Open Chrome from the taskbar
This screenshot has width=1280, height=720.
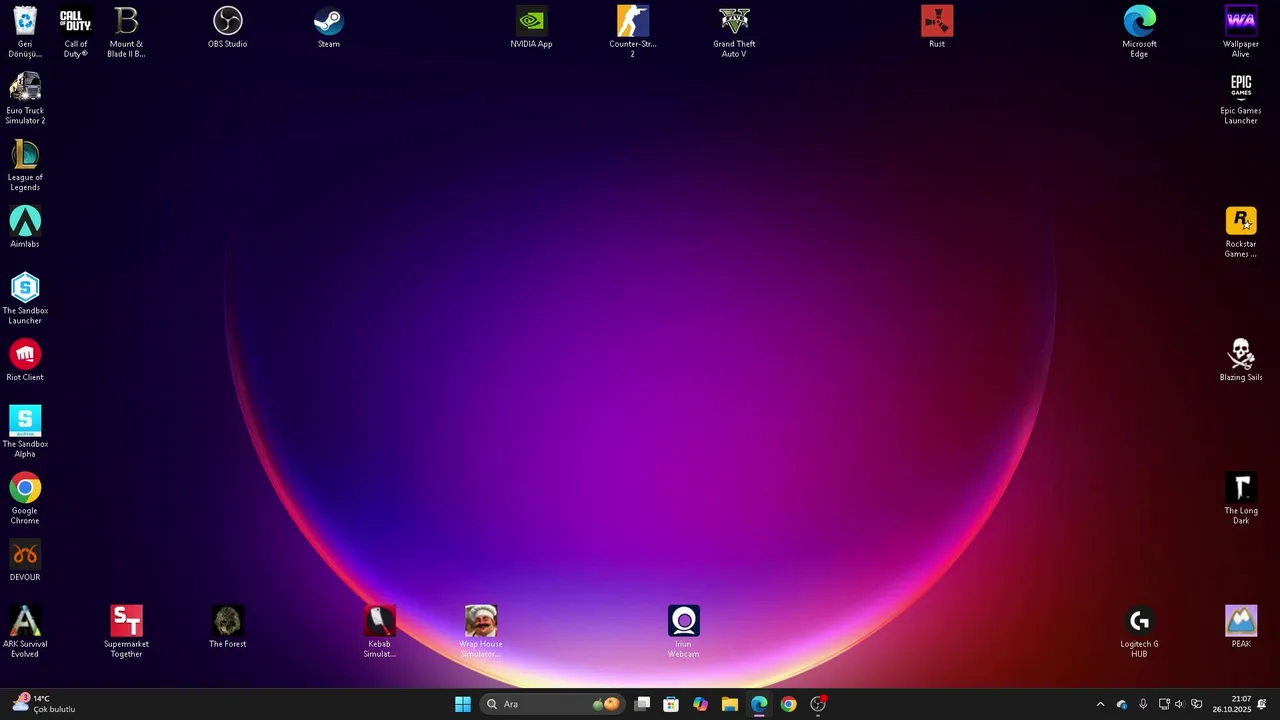[788, 704]
